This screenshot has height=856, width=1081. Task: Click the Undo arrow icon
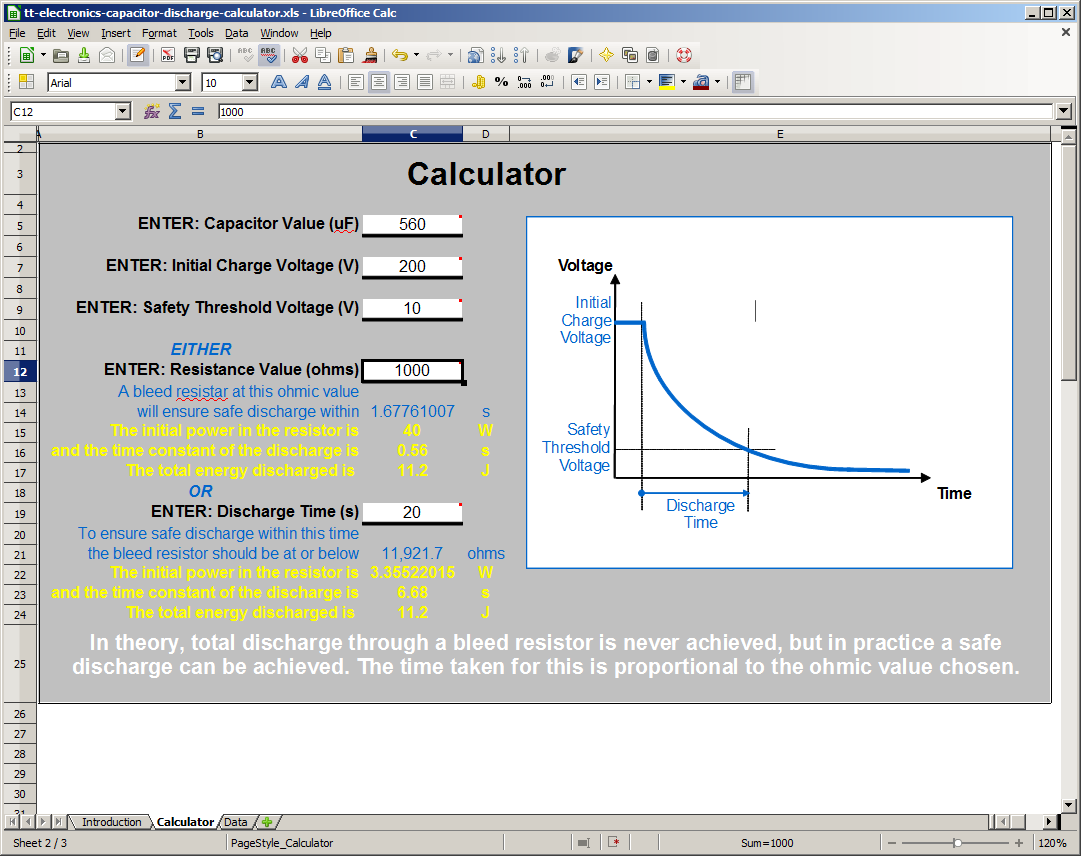coord(400,55)
